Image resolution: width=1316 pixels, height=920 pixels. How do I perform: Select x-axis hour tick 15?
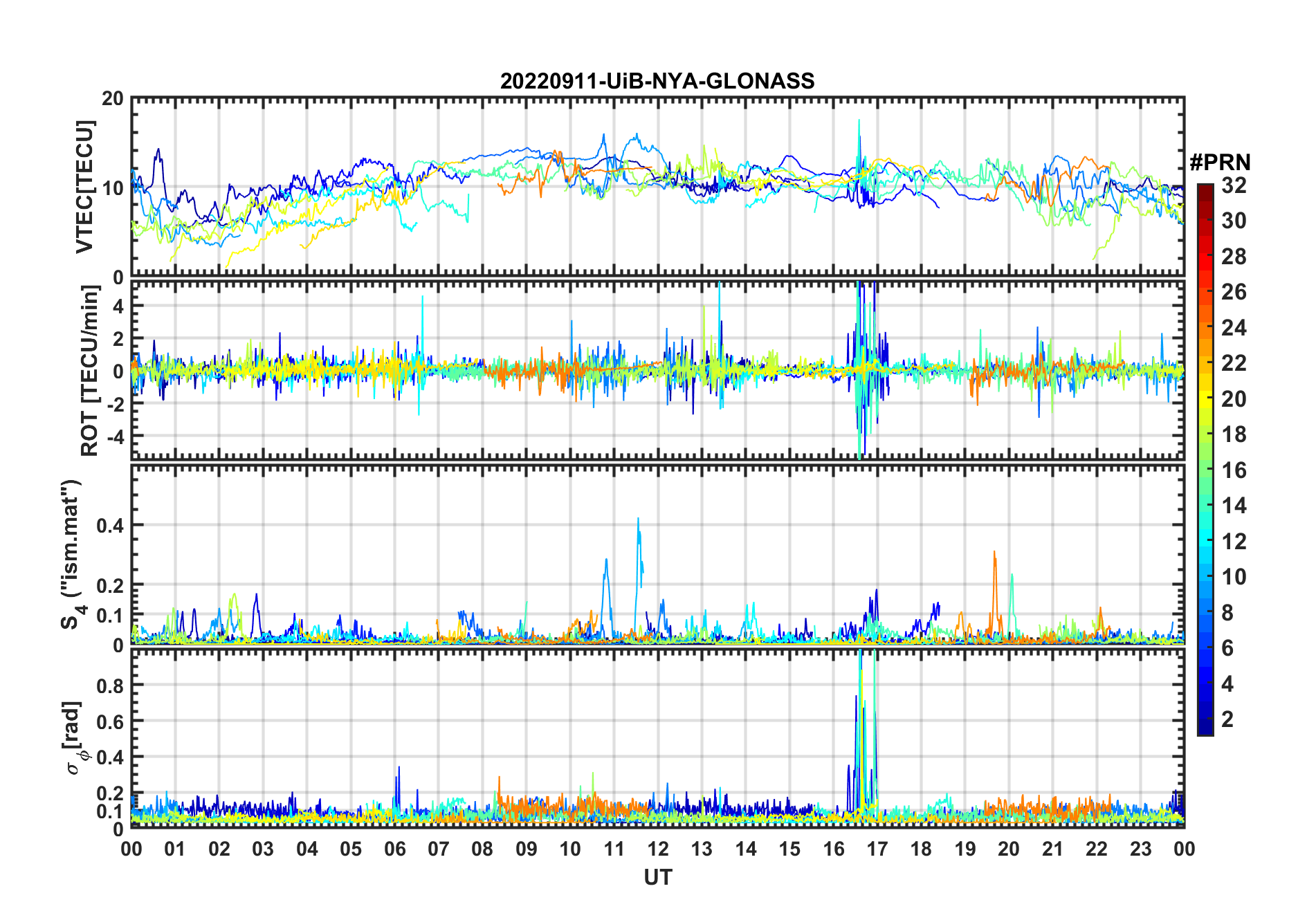tap(789, 849)
